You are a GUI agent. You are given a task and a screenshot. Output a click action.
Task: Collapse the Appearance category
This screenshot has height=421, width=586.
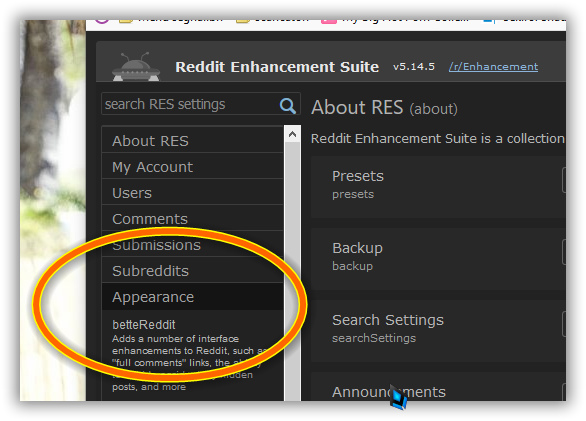pos(192,297)
